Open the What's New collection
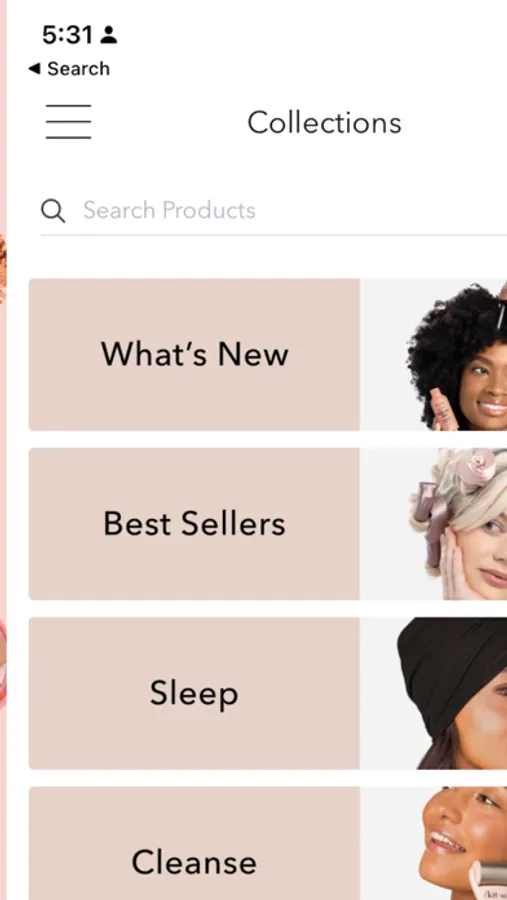507x900 pixels. 268,354
